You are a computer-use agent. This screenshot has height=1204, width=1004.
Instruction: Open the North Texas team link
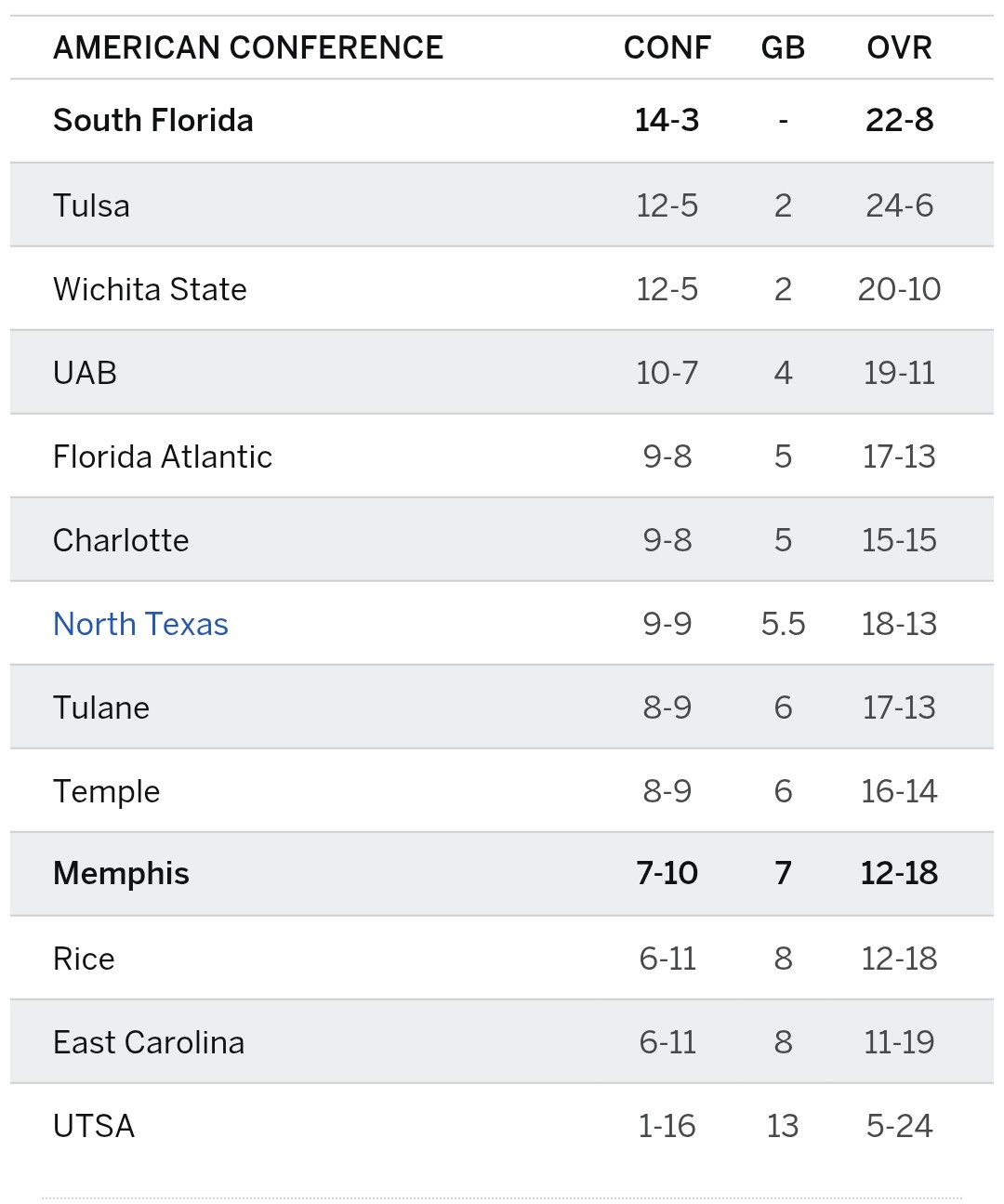pyautogui.click(x=140, y=624)
